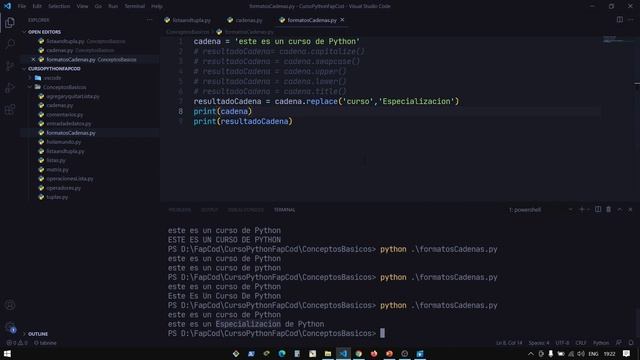Switch to the cadenas.py editor tab

245,20
